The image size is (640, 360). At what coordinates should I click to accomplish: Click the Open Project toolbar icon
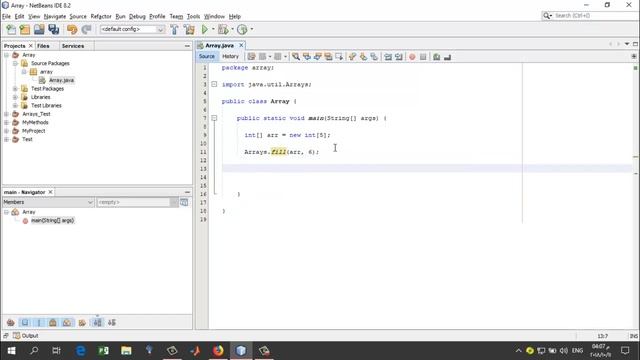[39, 29]
